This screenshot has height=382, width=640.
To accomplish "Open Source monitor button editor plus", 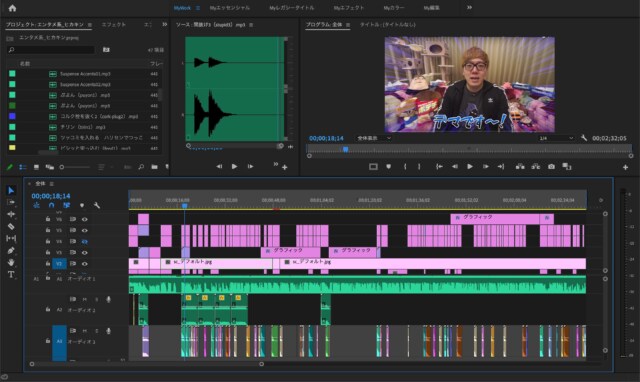I will pos(284,167).
